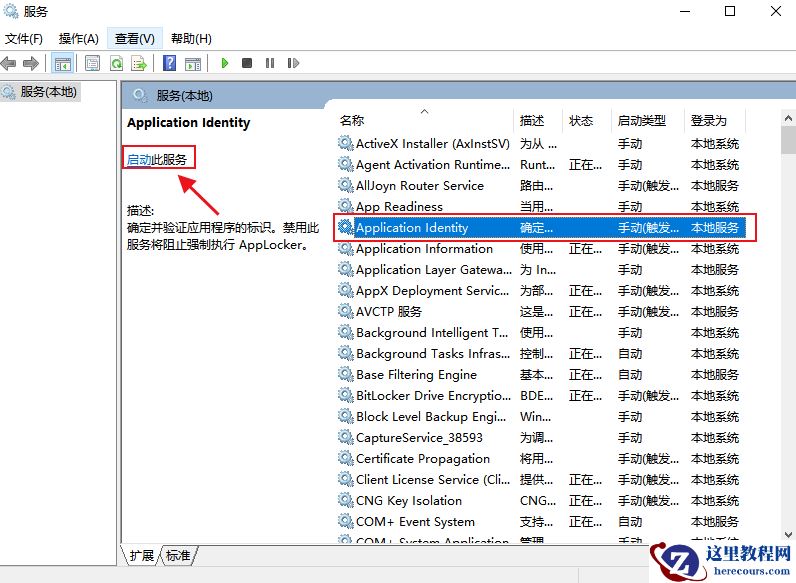Click 本地服务 login of COM+ Event System
The image size is (796, 583).
click(715, 522)
